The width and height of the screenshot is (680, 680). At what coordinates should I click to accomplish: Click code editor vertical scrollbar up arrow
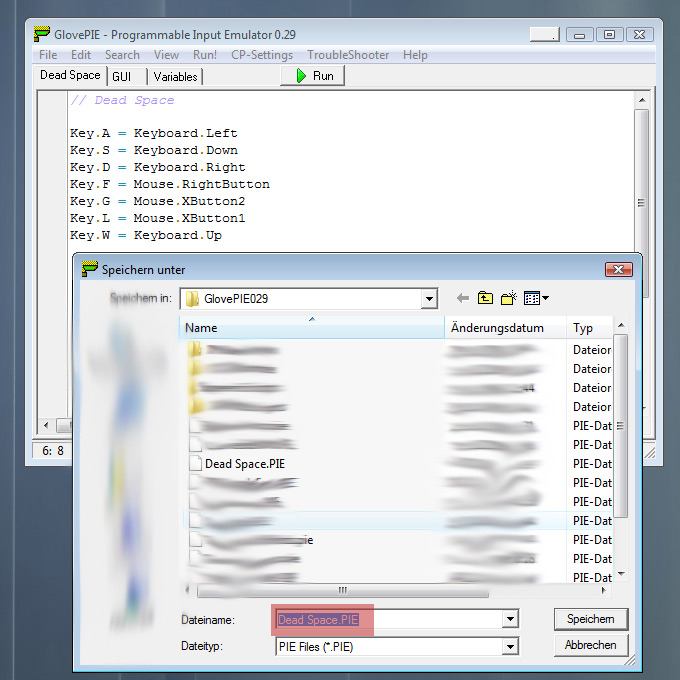642,100
